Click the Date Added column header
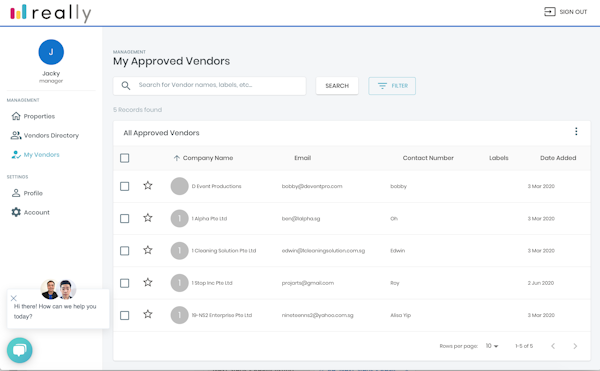Viewport: 600px width, 371px height. 558,158
